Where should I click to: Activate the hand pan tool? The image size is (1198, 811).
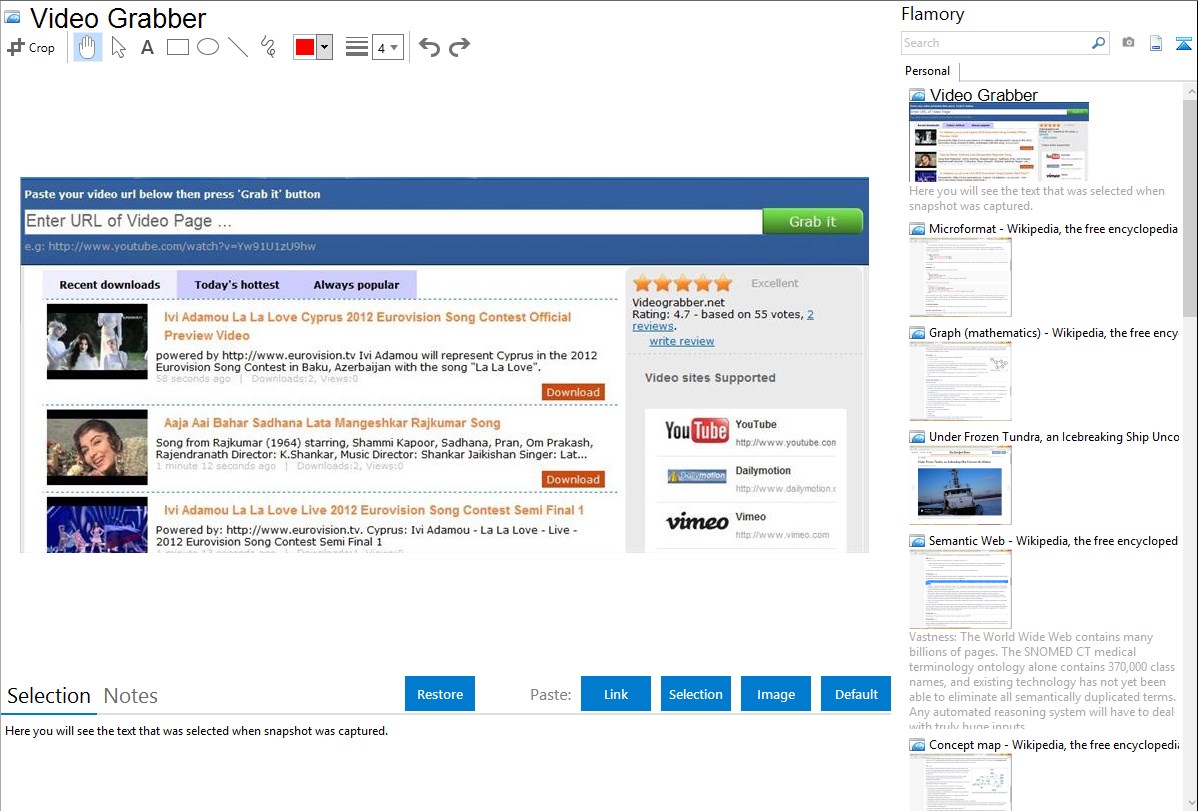tap(87, 47)
